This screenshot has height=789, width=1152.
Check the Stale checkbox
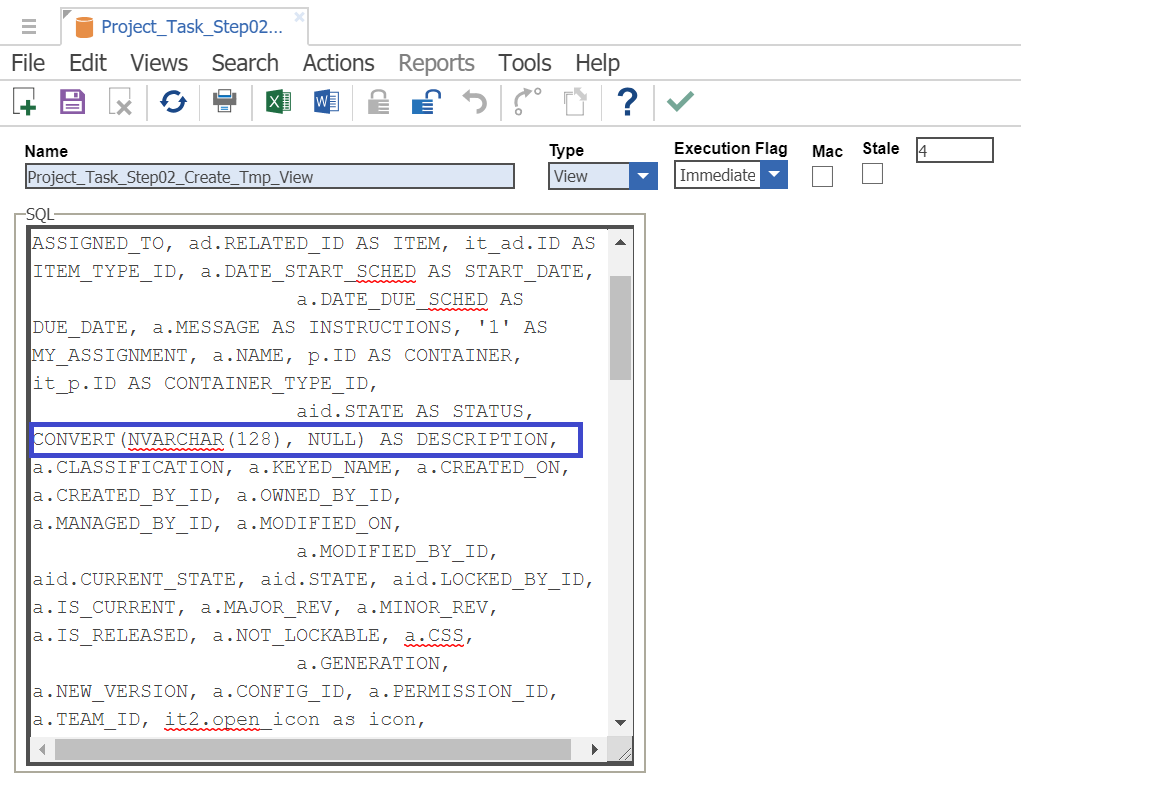click(872, 174)
